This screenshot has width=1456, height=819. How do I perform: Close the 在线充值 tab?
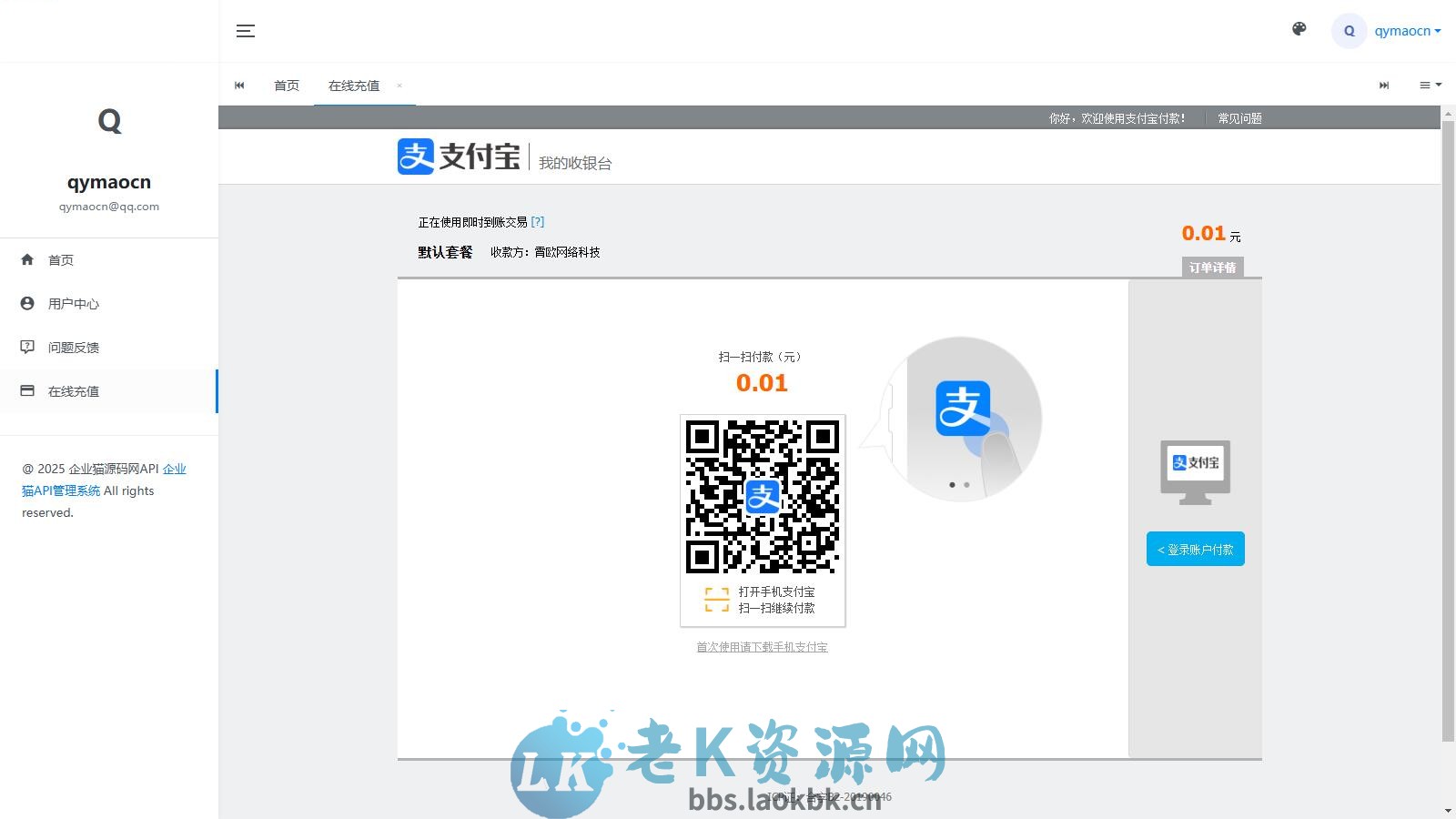click(399, 86)
